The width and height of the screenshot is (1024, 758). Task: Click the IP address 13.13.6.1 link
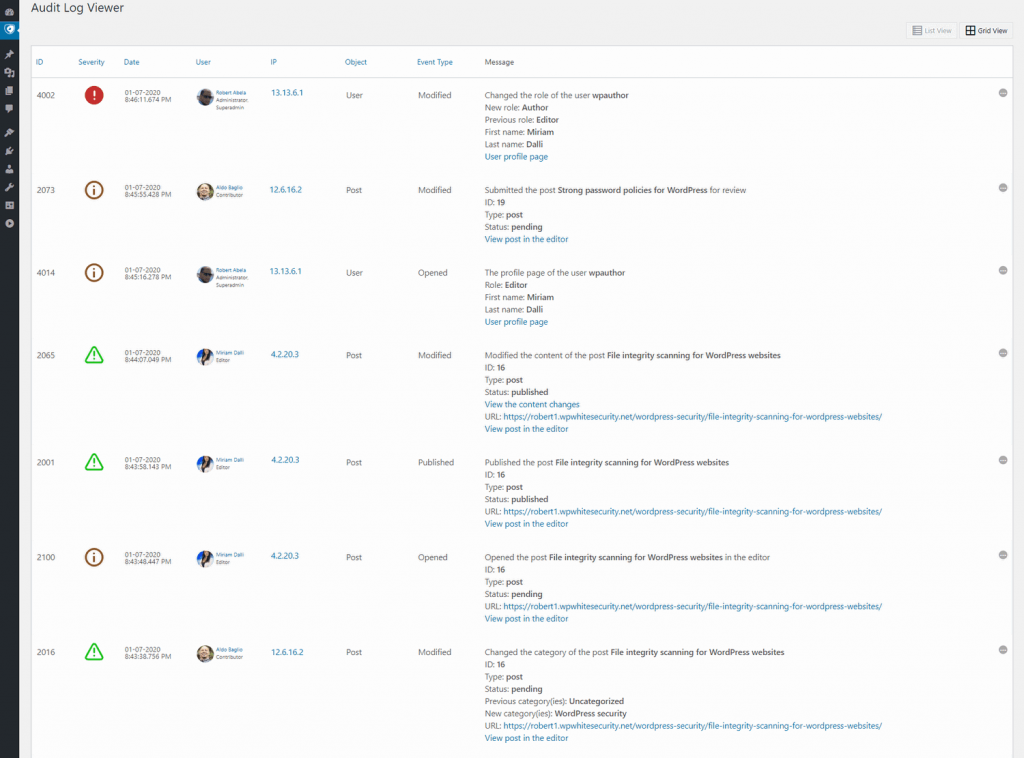point(285,95)
